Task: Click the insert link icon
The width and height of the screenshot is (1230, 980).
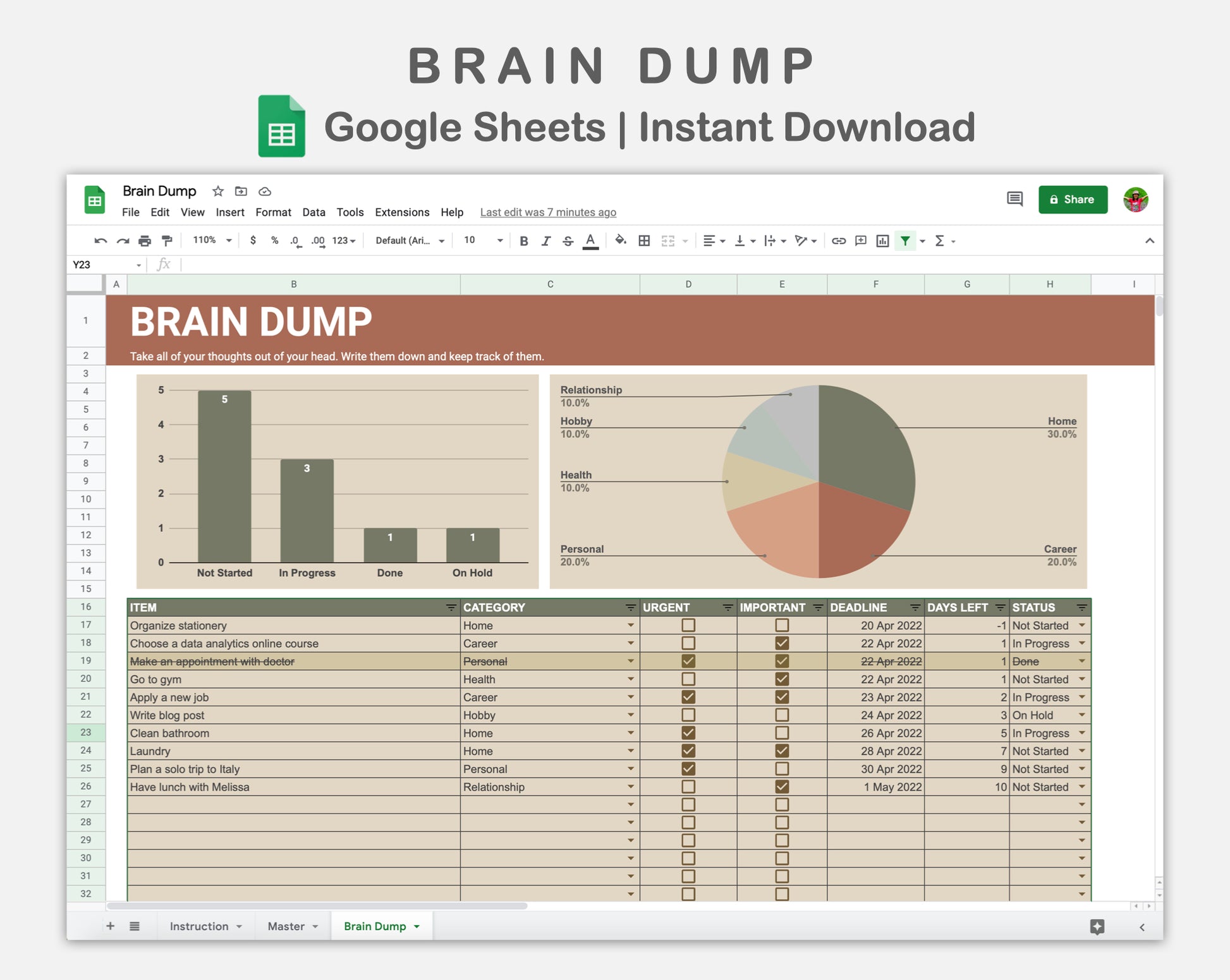Action: click(x=838, y=241)
